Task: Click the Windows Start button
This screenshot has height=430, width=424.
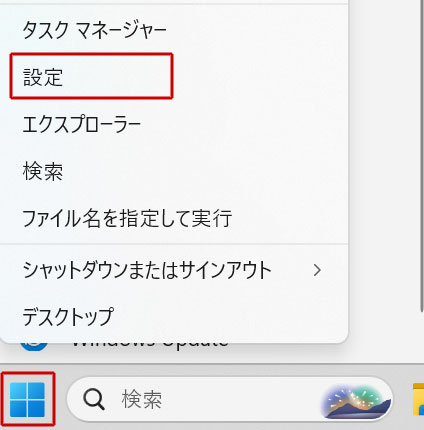Action: (x=27, y=399)
